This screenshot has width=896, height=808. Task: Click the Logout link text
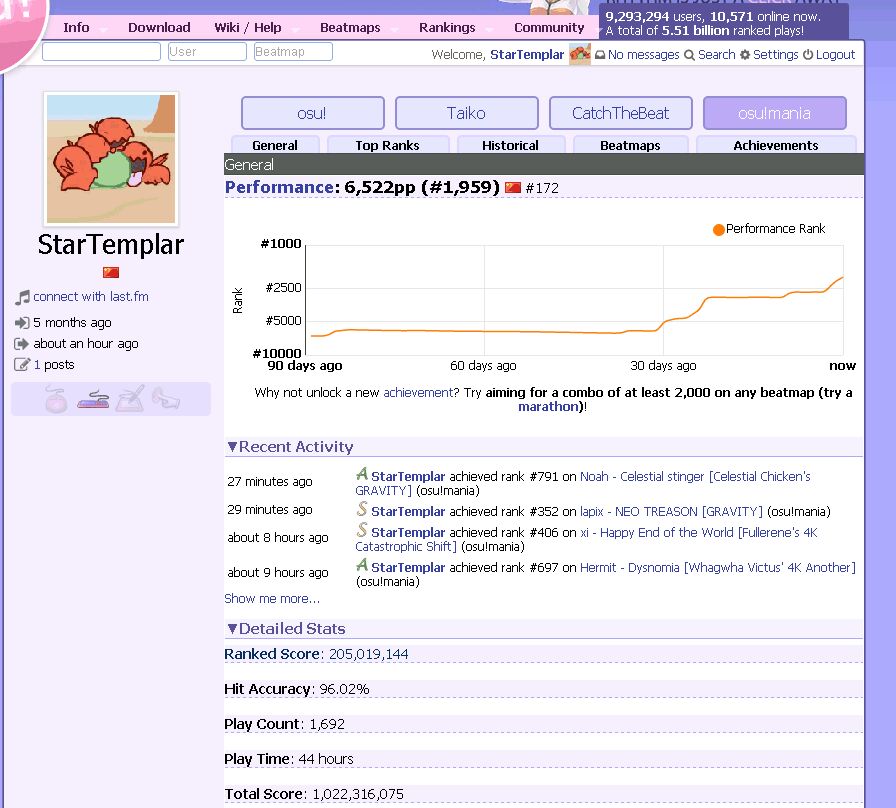(835, 55)
